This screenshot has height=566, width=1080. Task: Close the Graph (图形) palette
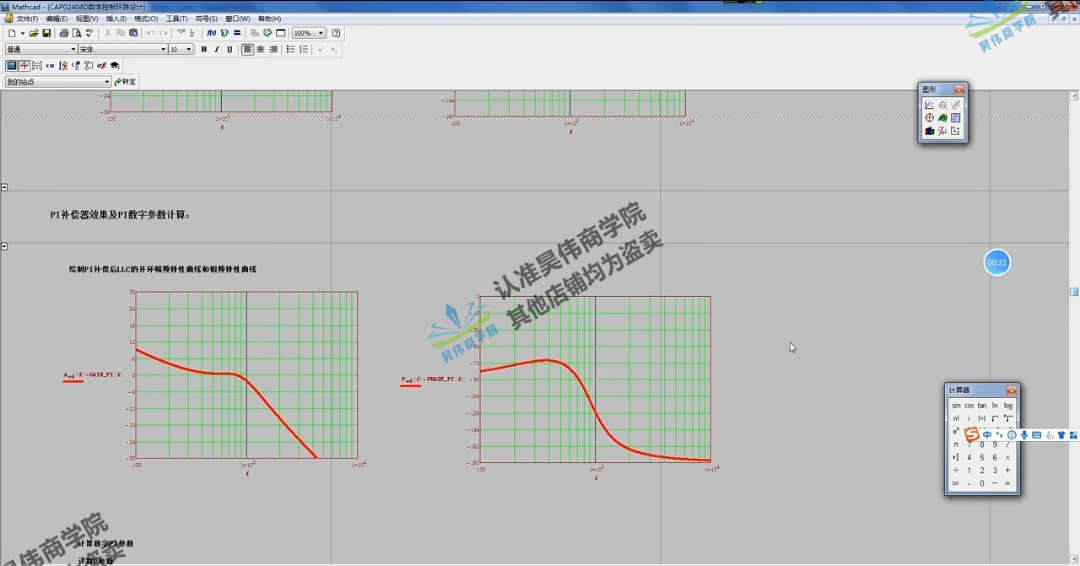click(958, 90)
